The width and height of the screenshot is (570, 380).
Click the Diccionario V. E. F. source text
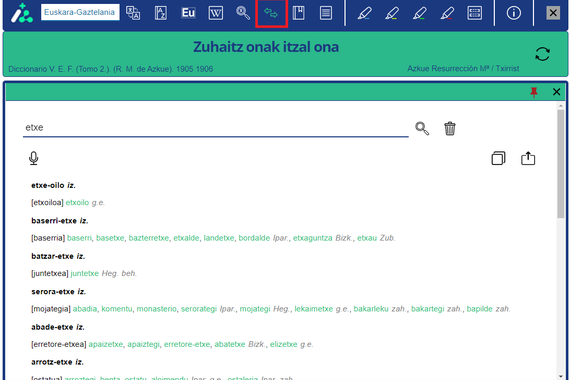click(x=111, y=69)
